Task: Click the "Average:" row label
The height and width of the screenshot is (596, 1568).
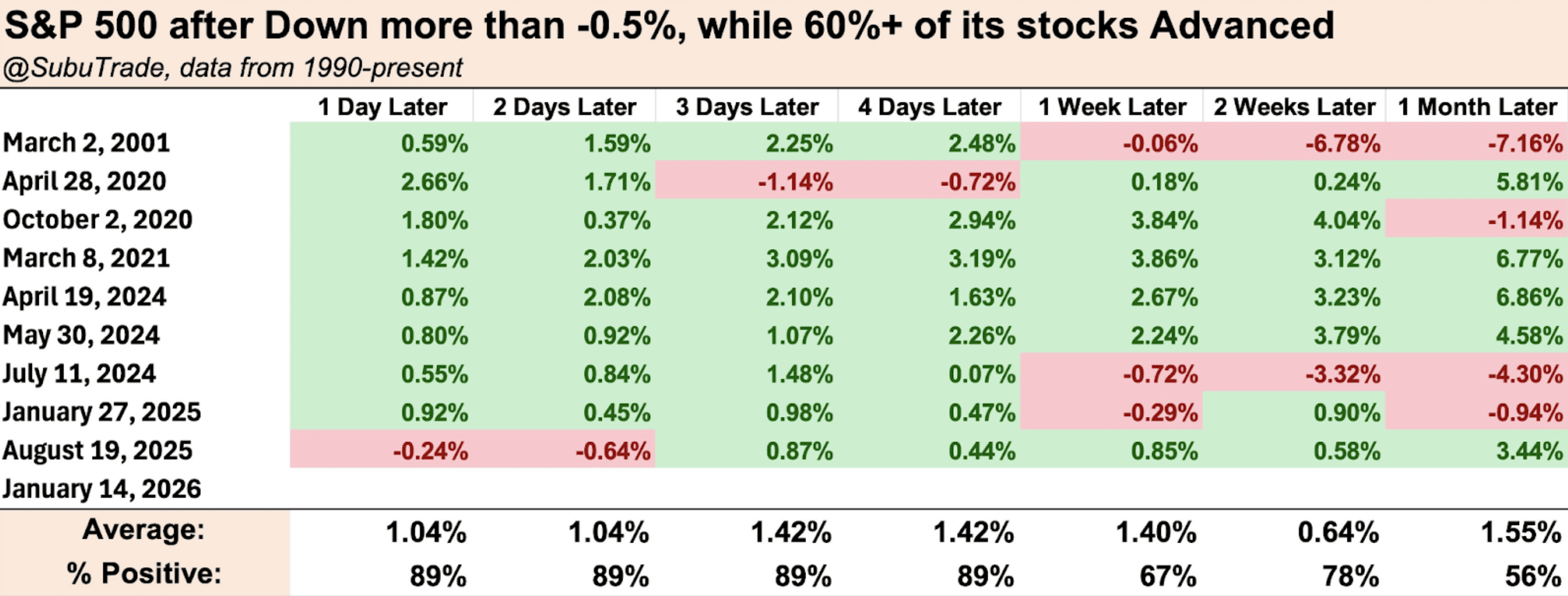Action: (143, 530)
